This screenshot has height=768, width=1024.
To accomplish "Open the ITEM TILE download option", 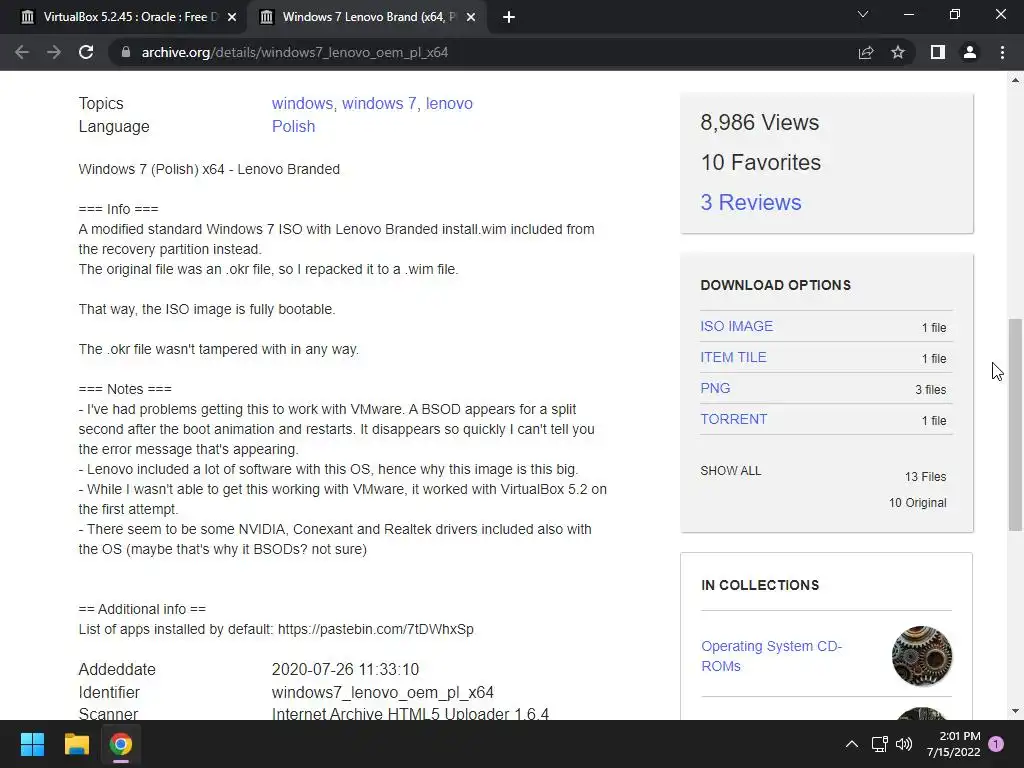I will click(x=733, y=357).
